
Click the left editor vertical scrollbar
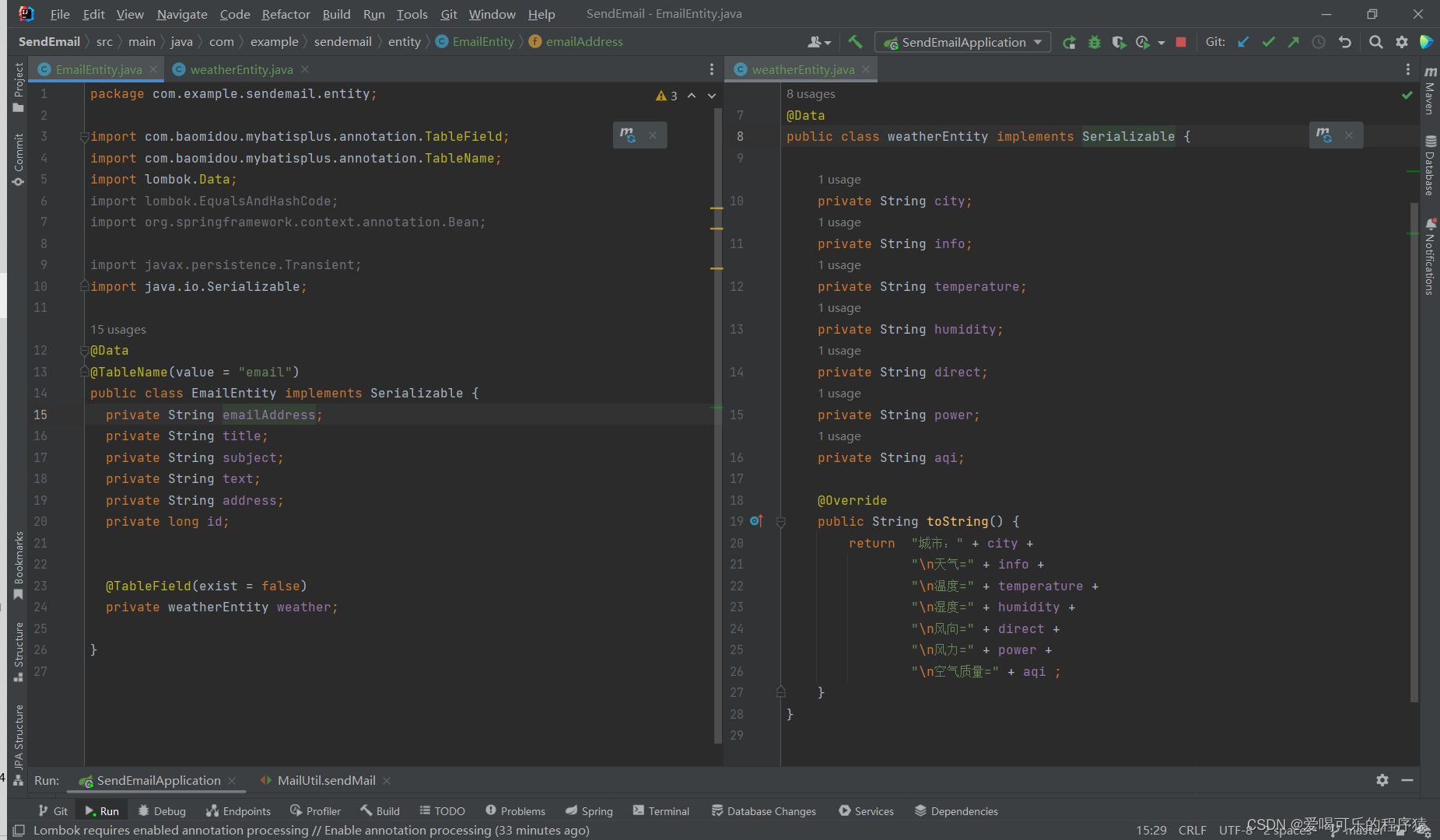[x=717, y=425]
